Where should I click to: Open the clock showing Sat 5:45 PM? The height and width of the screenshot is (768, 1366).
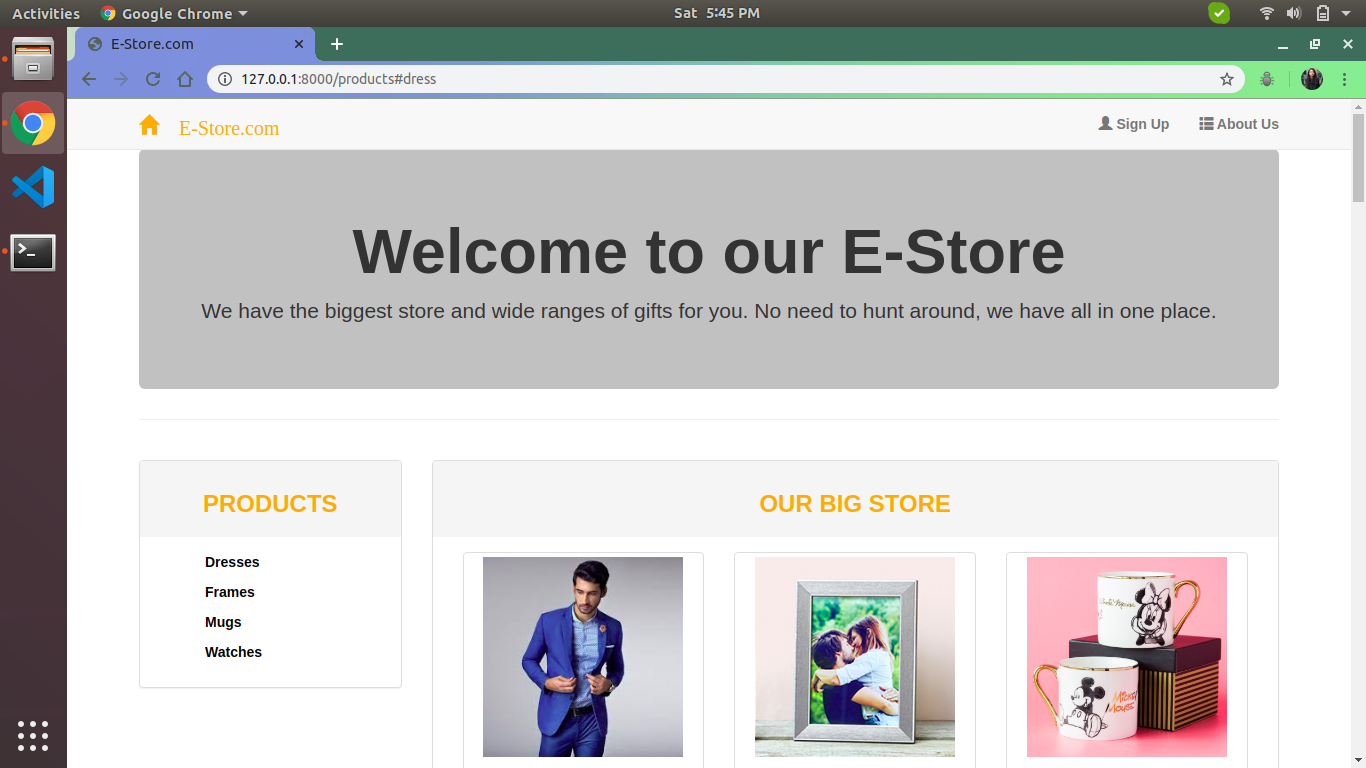717,13
